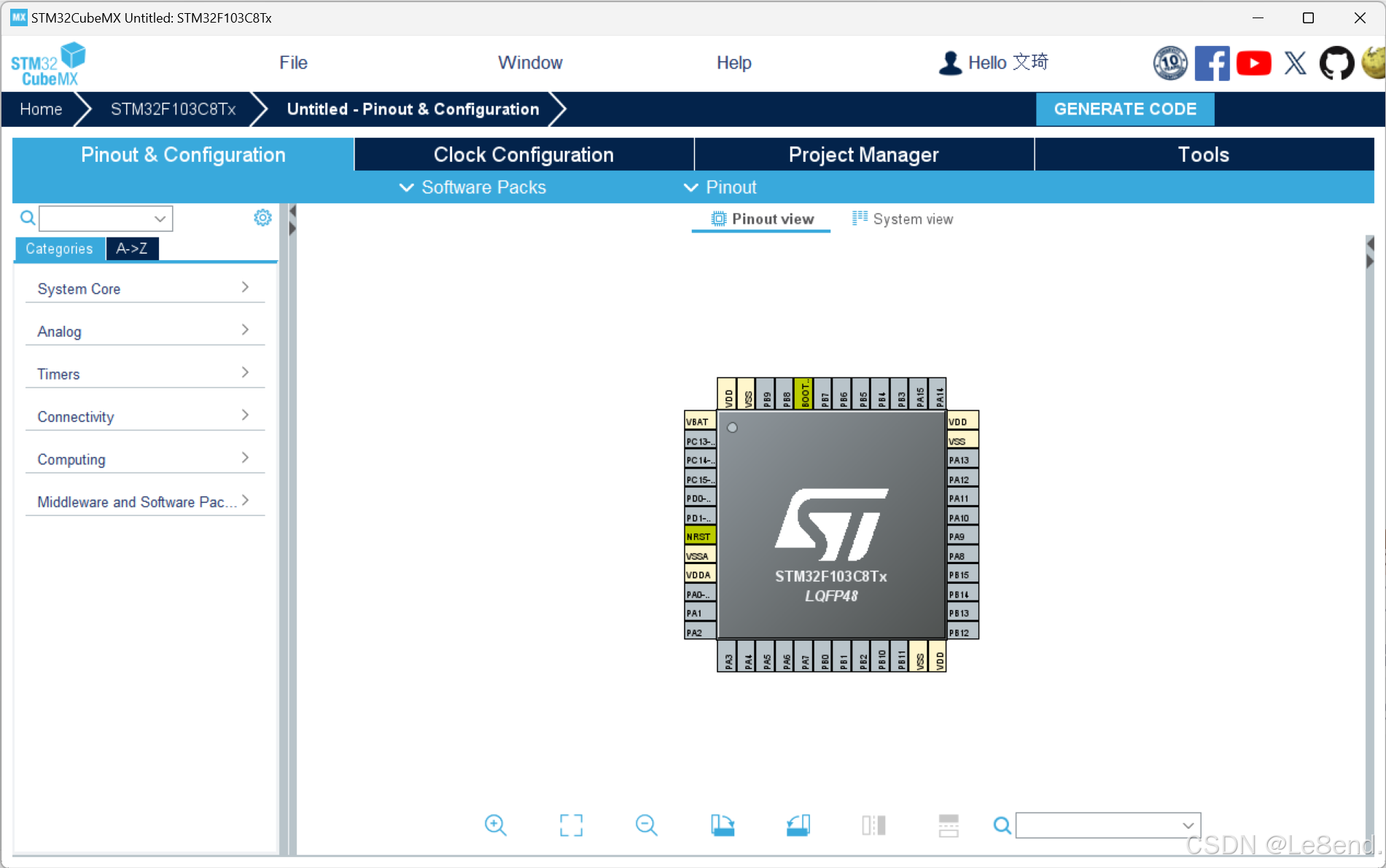This screenshot has height=868, width=1386.
Task: Select the Categories tab
Action: click(x=59, y=249)
